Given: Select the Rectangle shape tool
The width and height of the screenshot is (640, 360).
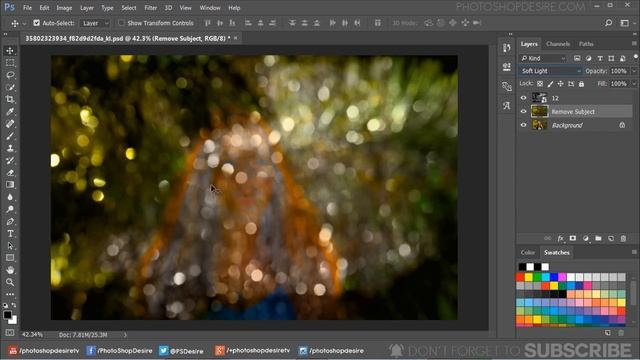Looking at the screenshot, I should point(10,258).
